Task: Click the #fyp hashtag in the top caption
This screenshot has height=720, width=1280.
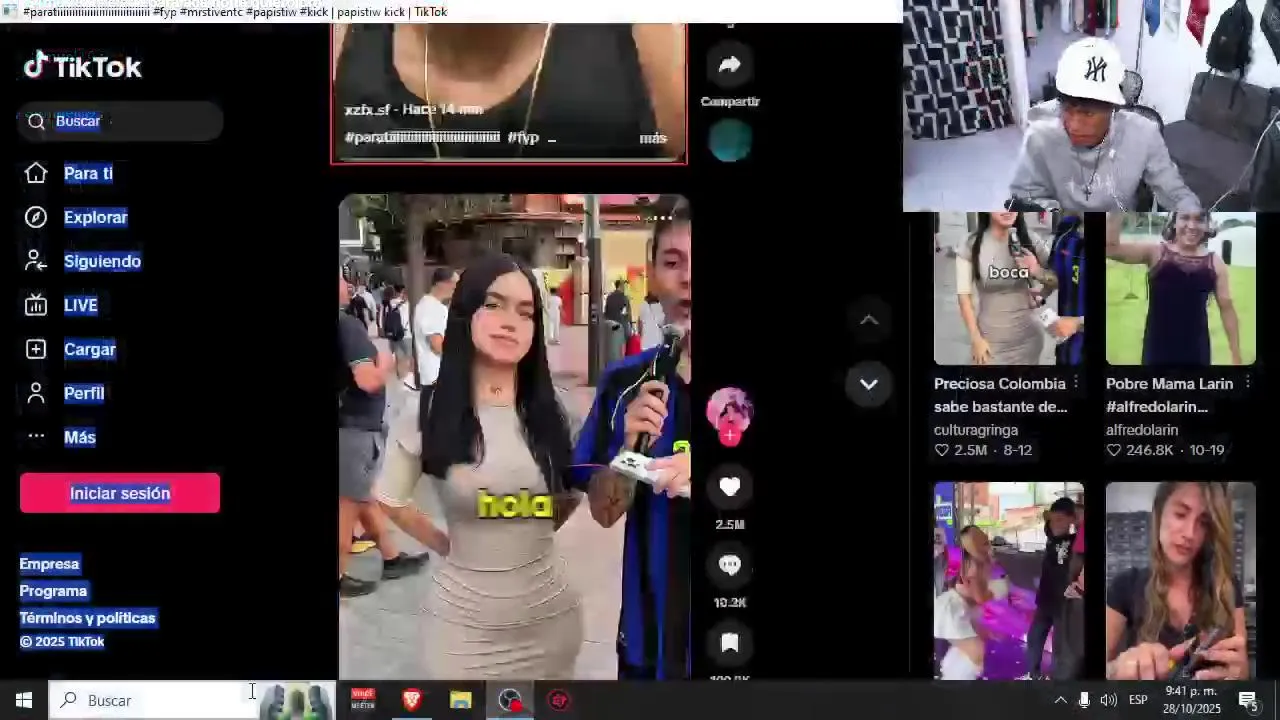Action: 523,138
